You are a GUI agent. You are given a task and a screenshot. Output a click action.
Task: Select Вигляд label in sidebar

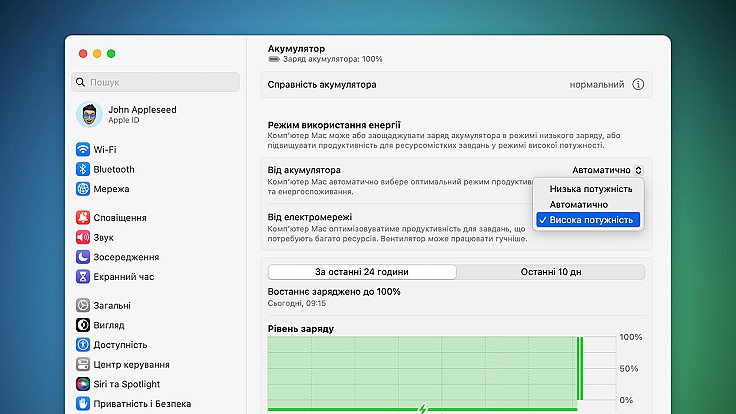109,325
